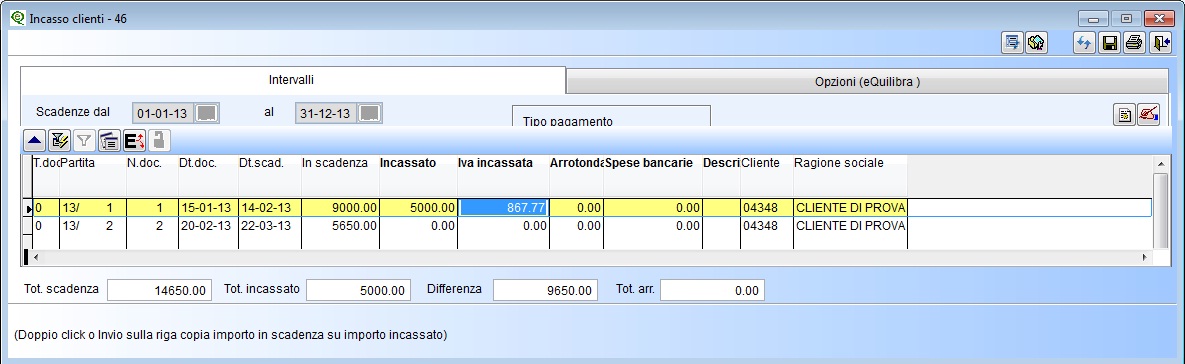Click the hand-writing signature icon

coord(1149,115)
